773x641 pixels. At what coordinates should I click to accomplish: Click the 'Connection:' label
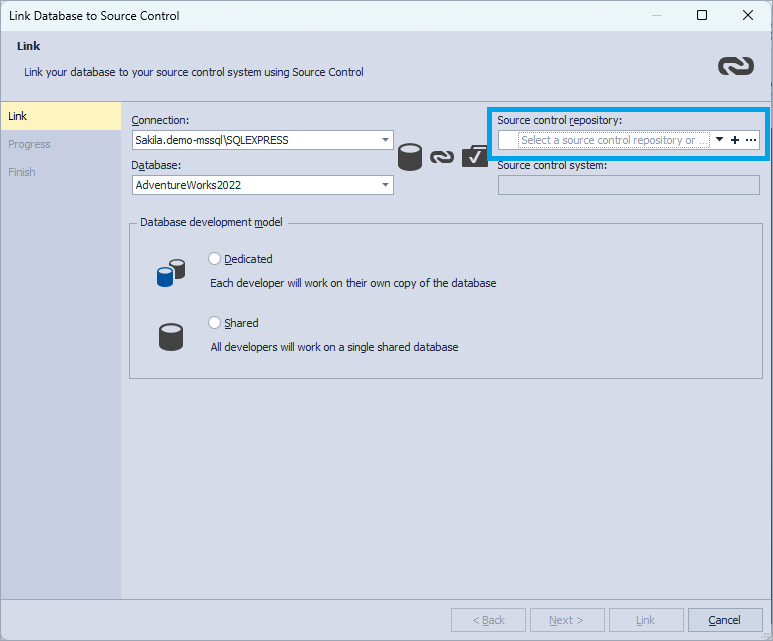click(x=160, y=120)
